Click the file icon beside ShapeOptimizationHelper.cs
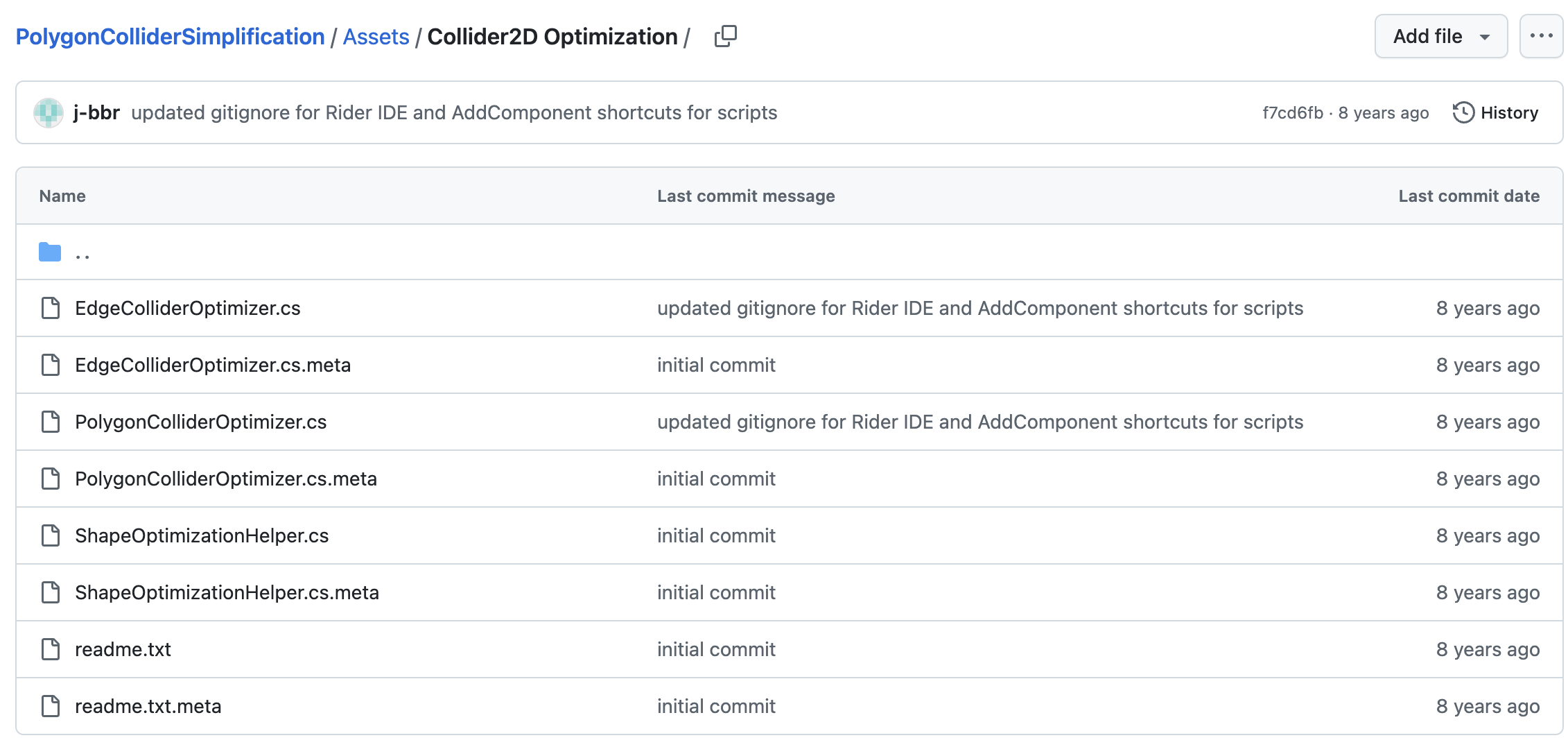 coord(51,535)
